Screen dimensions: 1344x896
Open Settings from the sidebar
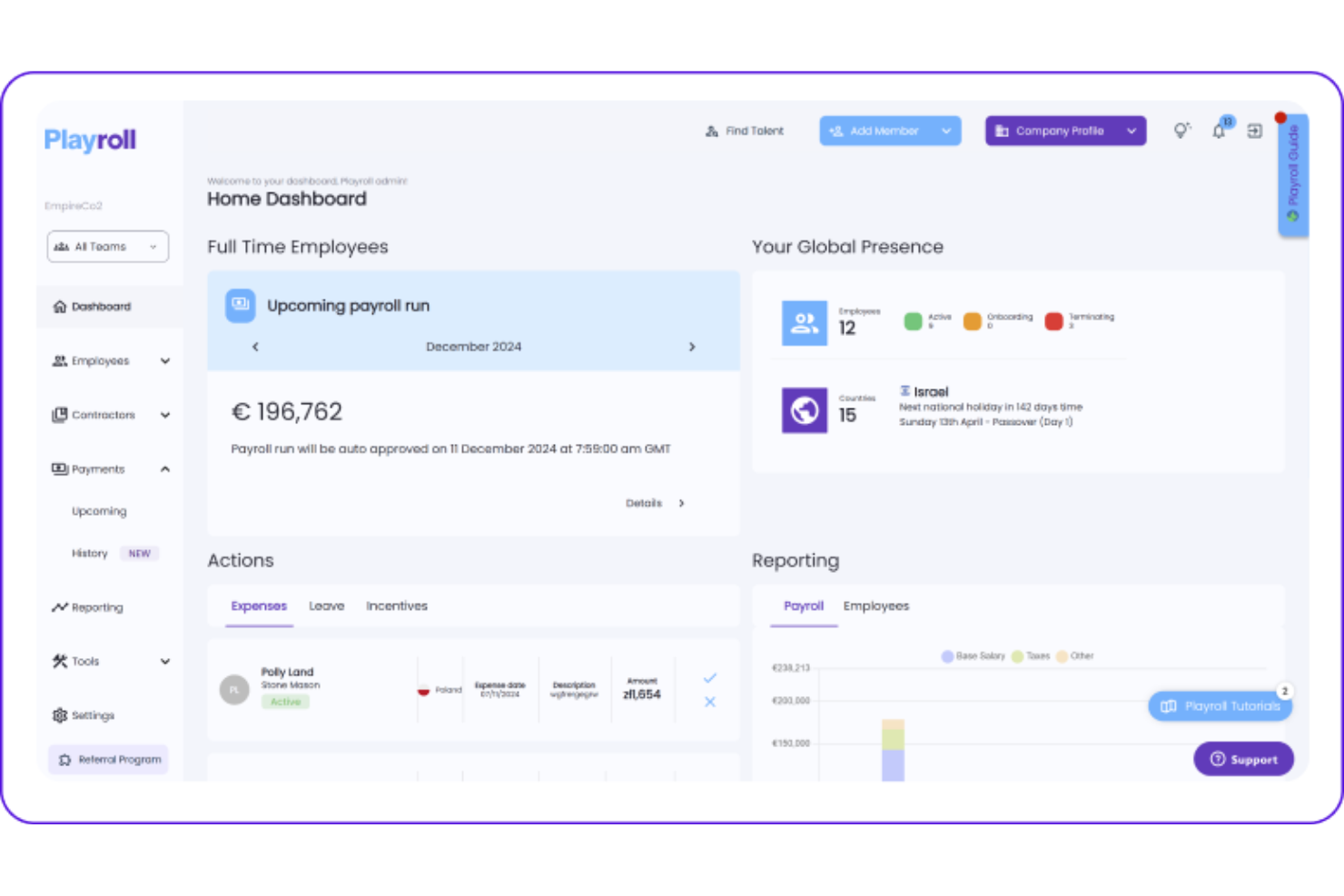pos(92,715)
